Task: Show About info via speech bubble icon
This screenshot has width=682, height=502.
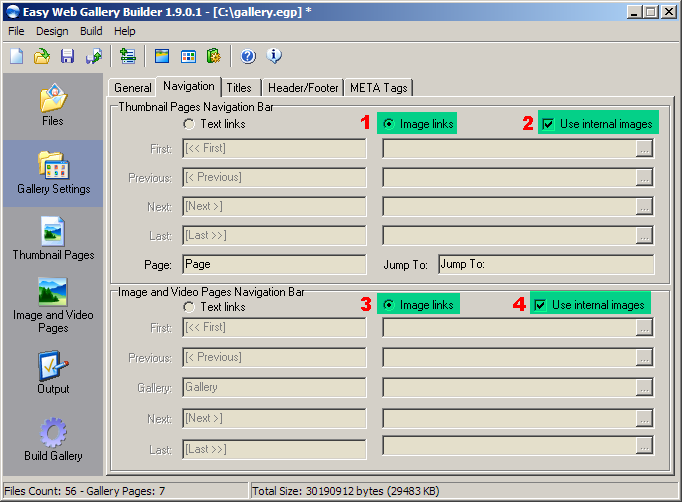Action: click(274, 56)
